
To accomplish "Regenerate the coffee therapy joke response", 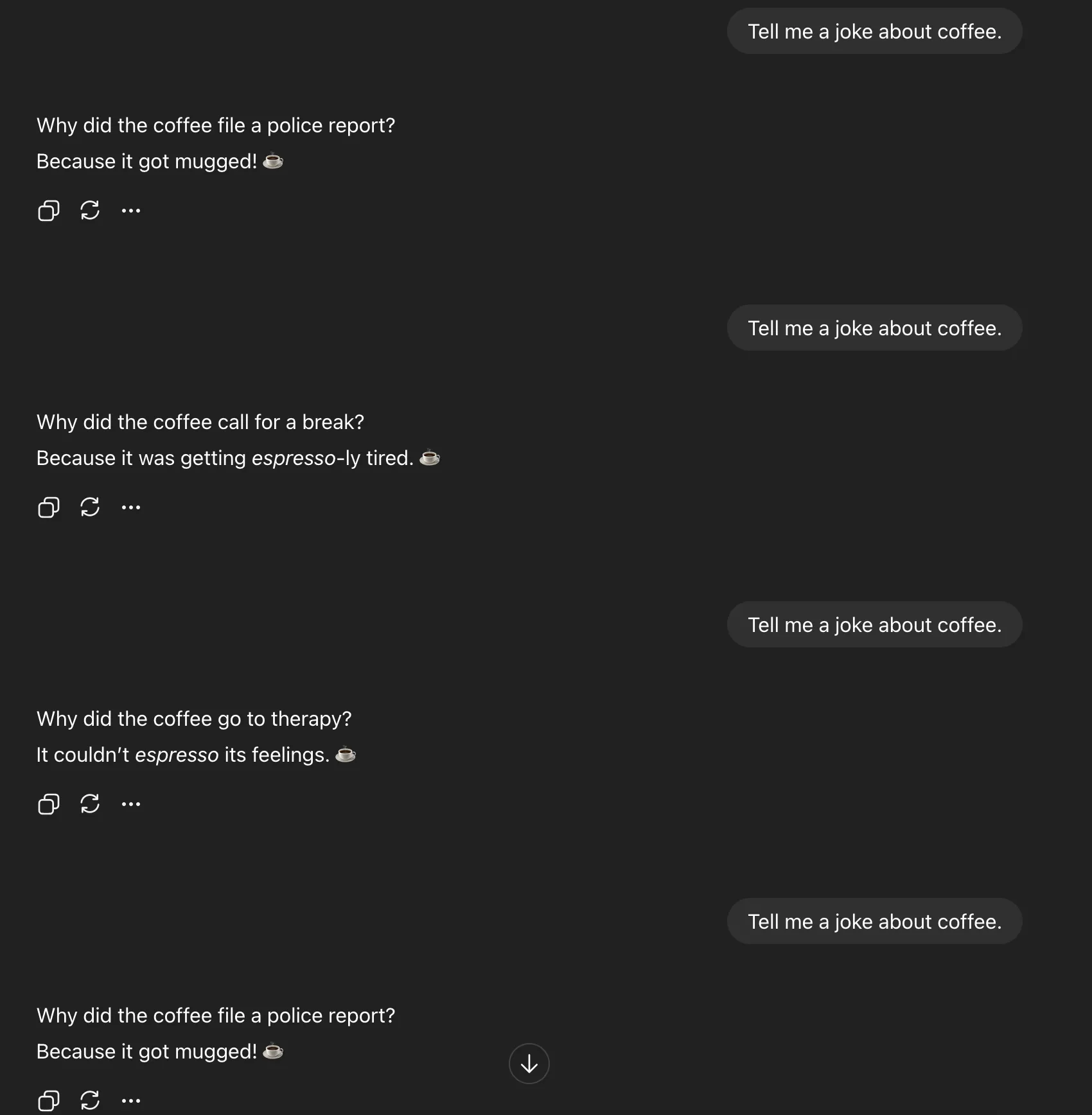I will point(90,804).
